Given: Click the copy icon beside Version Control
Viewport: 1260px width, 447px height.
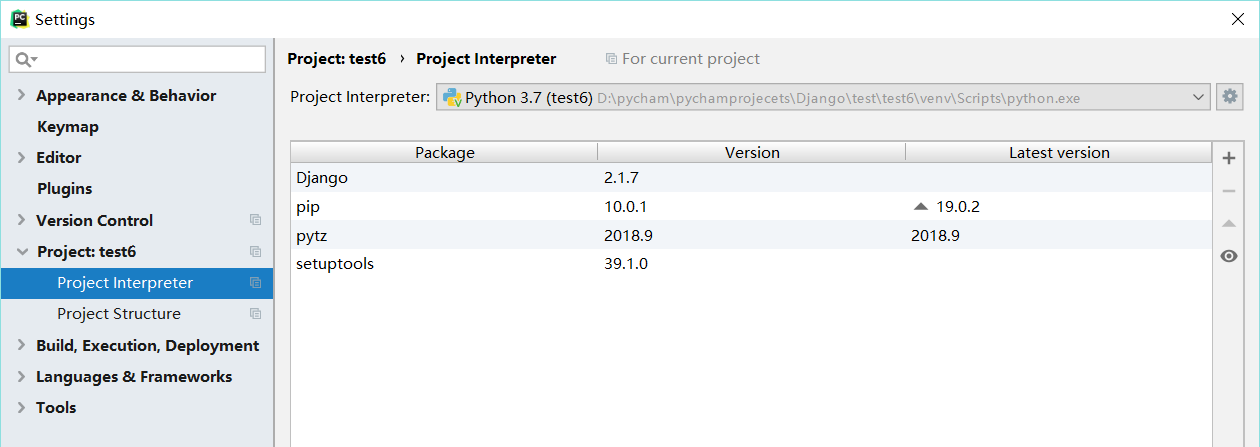Looking at the screenshot, I should (255, 220).
